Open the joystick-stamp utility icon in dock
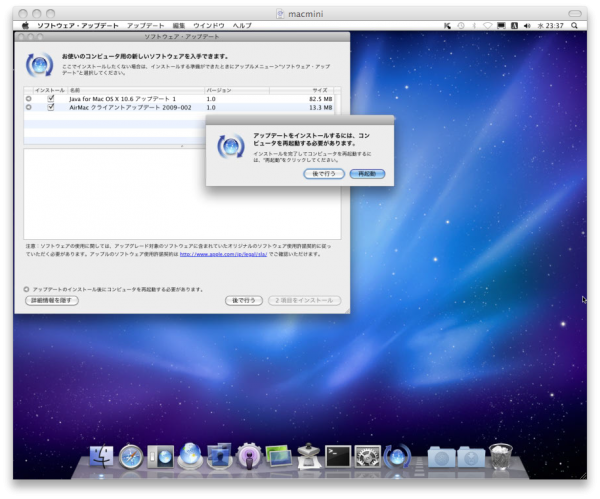The image size is (600, 499). [x=308, y=456]
